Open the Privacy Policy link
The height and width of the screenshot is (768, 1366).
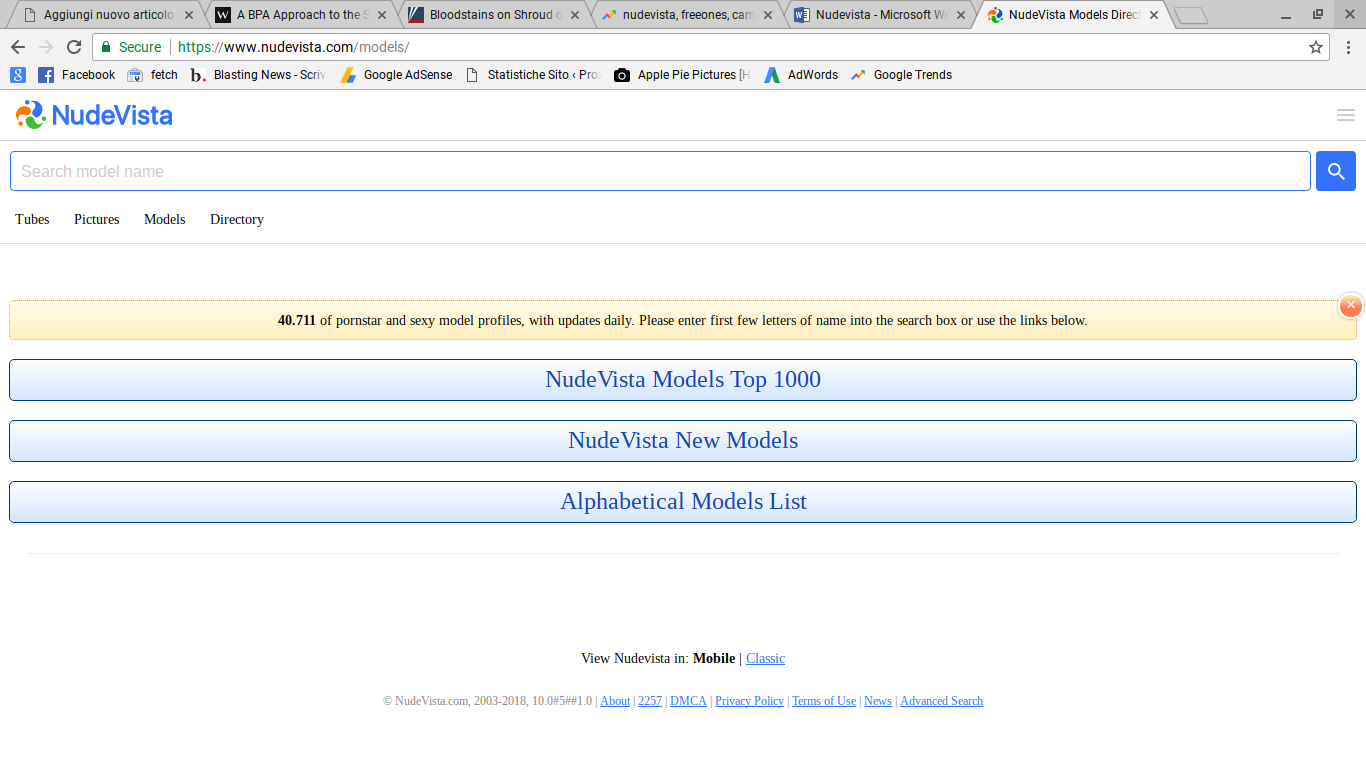click(750, 701)
